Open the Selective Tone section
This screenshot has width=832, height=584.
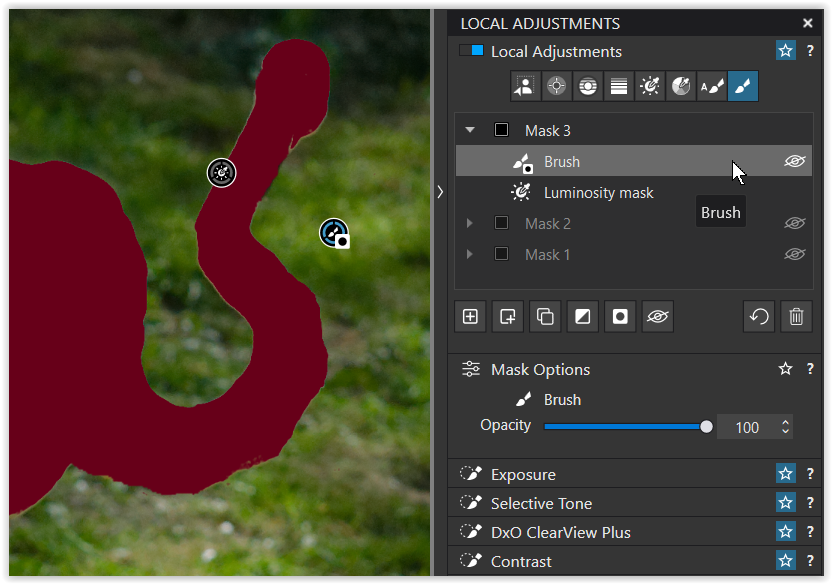(541, 503)
